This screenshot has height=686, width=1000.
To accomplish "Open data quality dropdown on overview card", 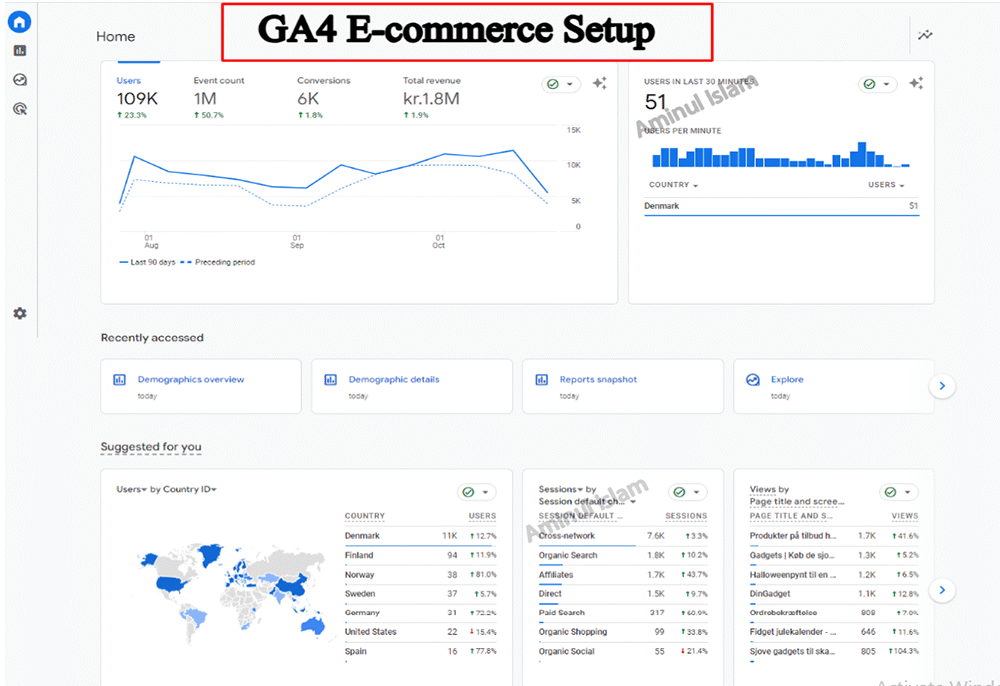I will tap(561, 84).
